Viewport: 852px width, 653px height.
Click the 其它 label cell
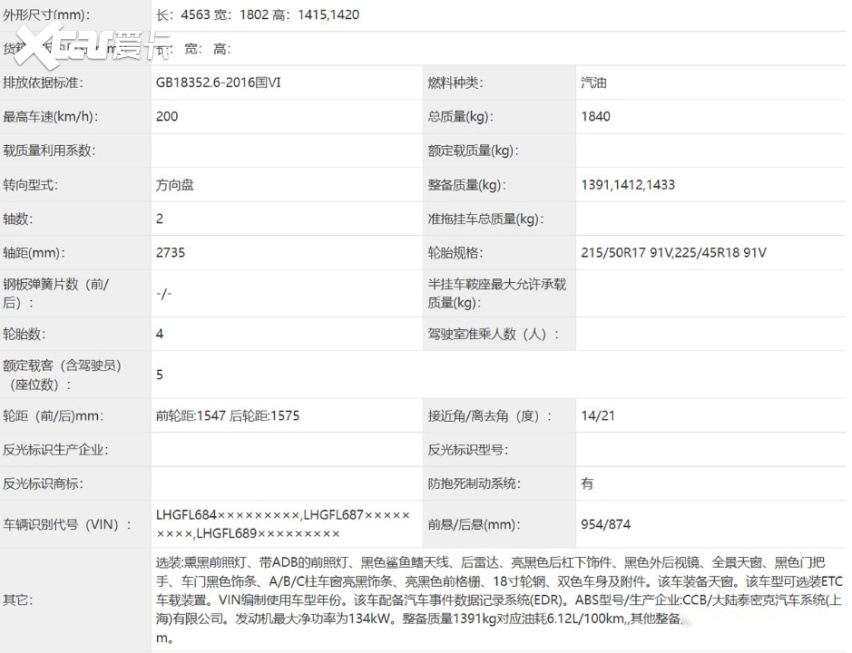[x=18, y=600]
